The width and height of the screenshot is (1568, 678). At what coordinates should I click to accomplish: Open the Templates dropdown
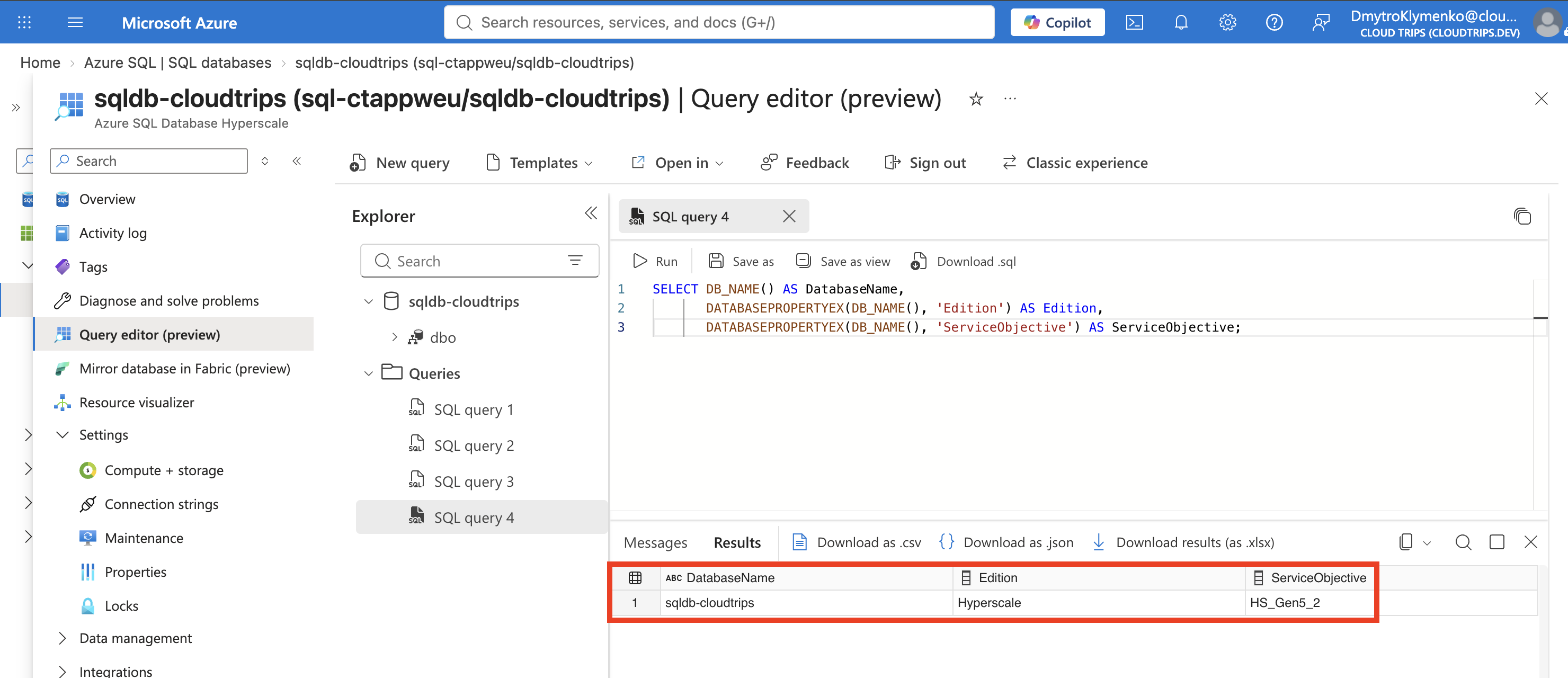(x=539, y=163)
